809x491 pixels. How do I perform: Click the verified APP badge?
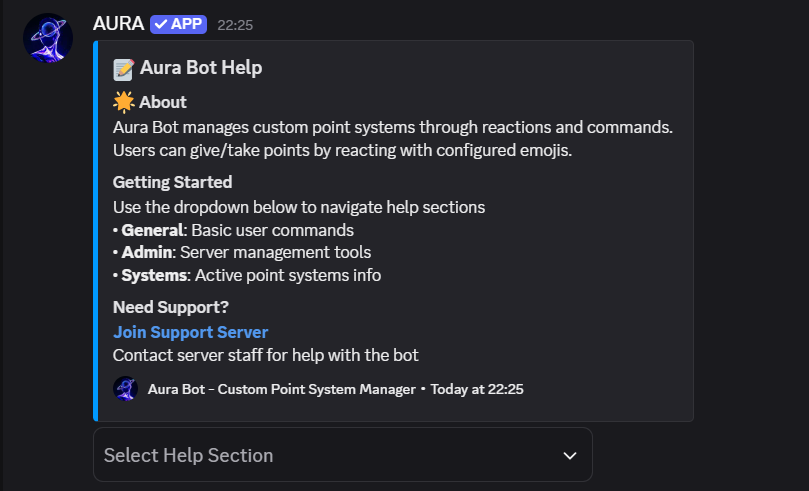click(x=179, y=24)
